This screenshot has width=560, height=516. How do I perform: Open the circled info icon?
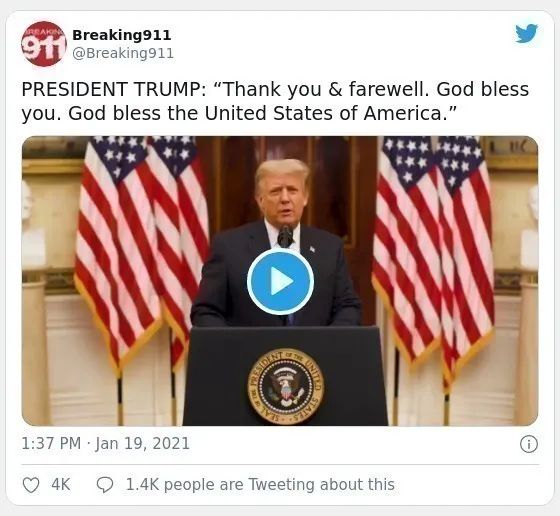(x=529, y=444)
